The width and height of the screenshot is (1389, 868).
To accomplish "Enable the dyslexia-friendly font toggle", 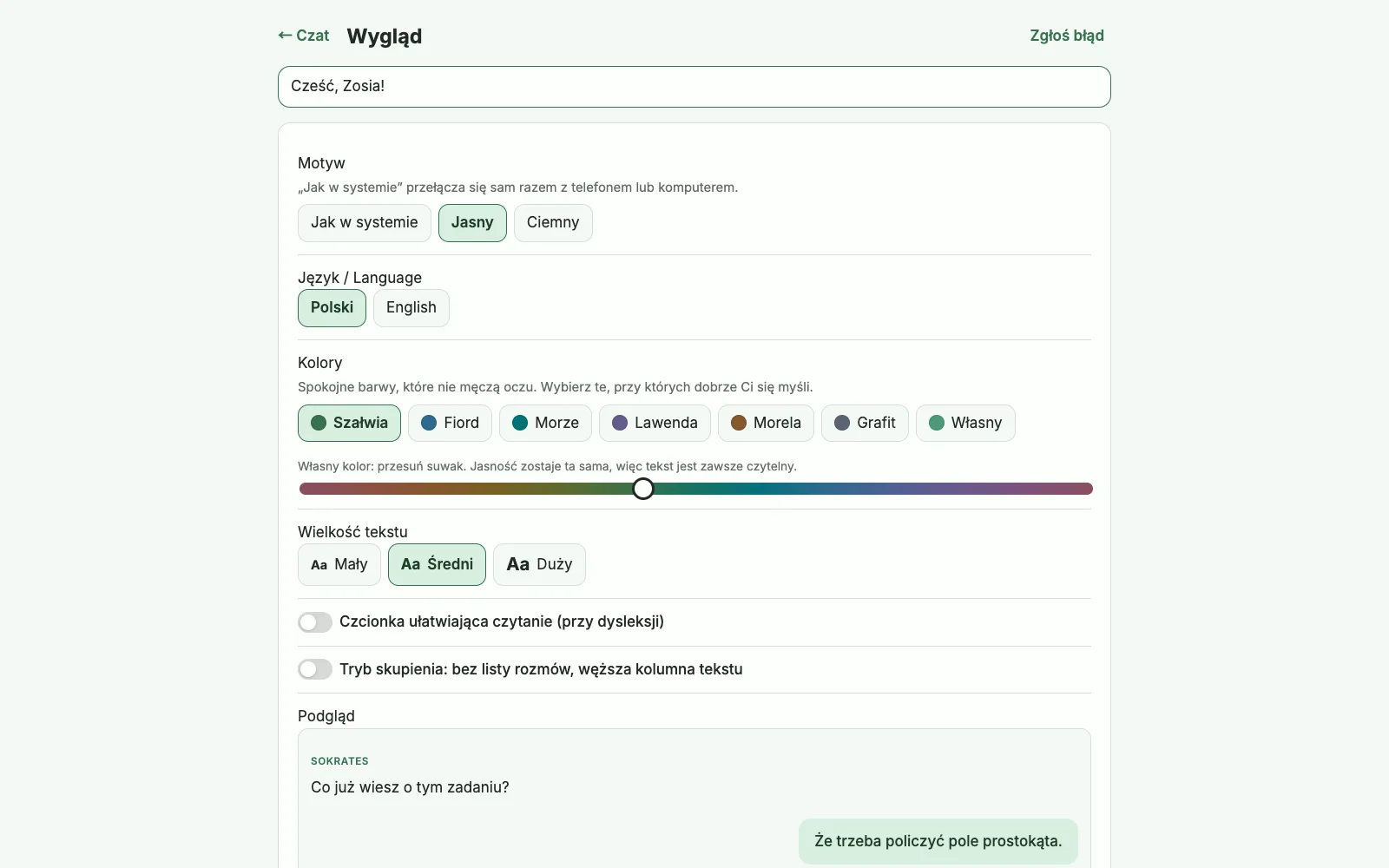I will [315, 622].
